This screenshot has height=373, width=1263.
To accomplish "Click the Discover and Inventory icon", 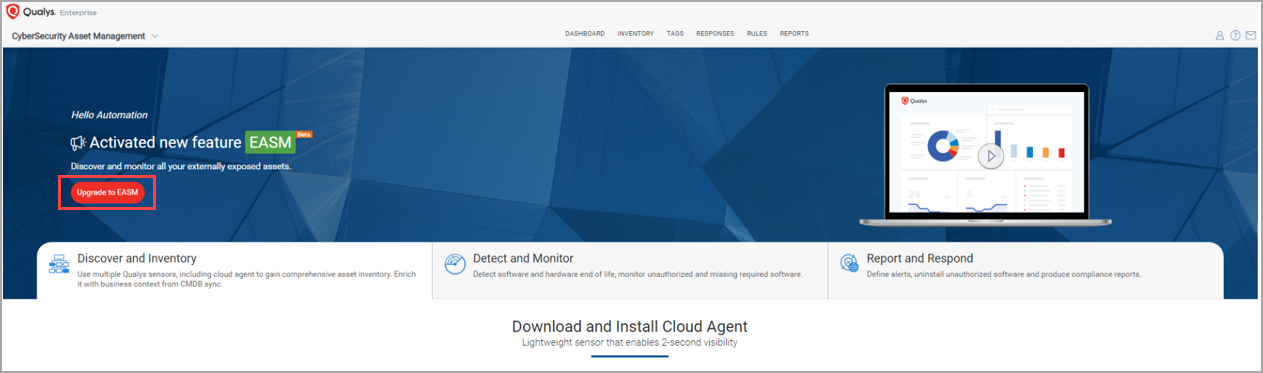I will click(58, 263).
